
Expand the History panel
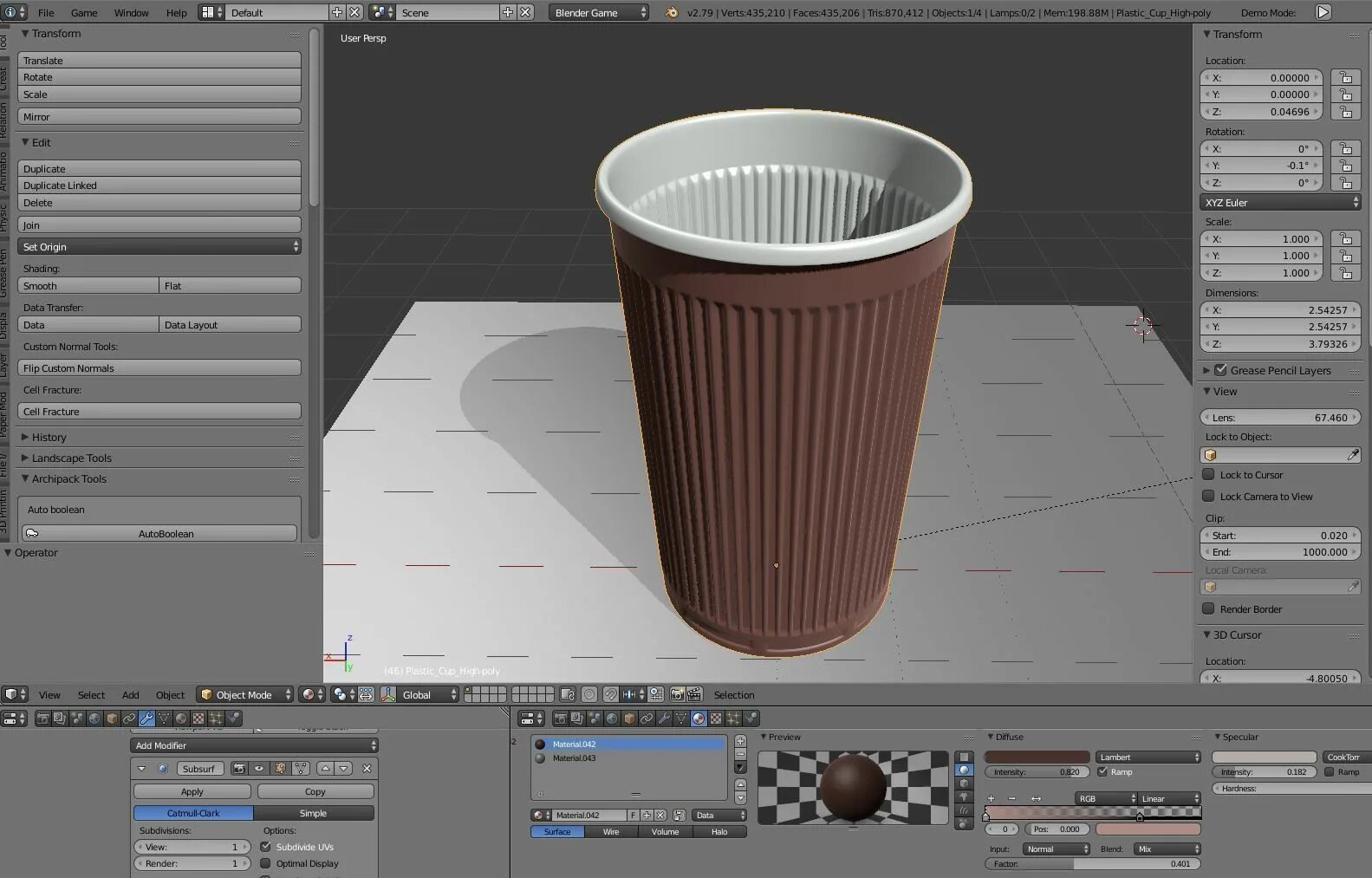[49, 438]
